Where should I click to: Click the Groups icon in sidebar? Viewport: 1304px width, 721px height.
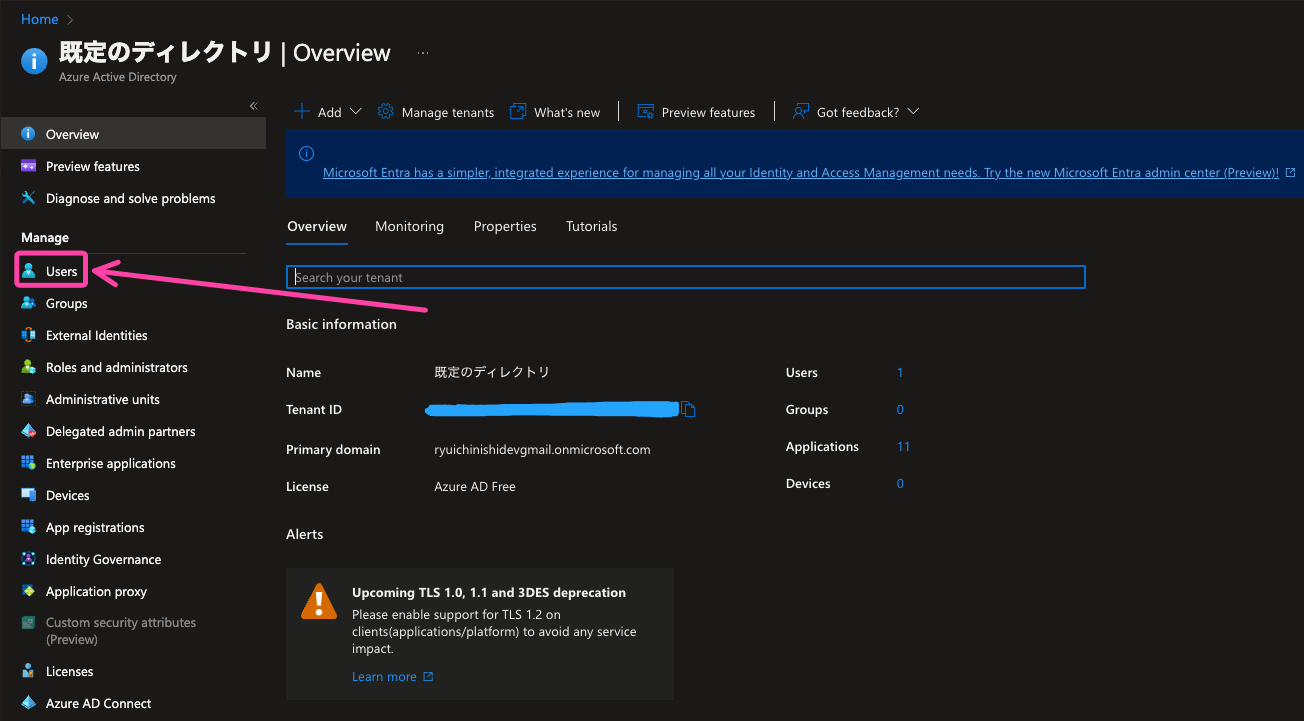coord(28,303)
